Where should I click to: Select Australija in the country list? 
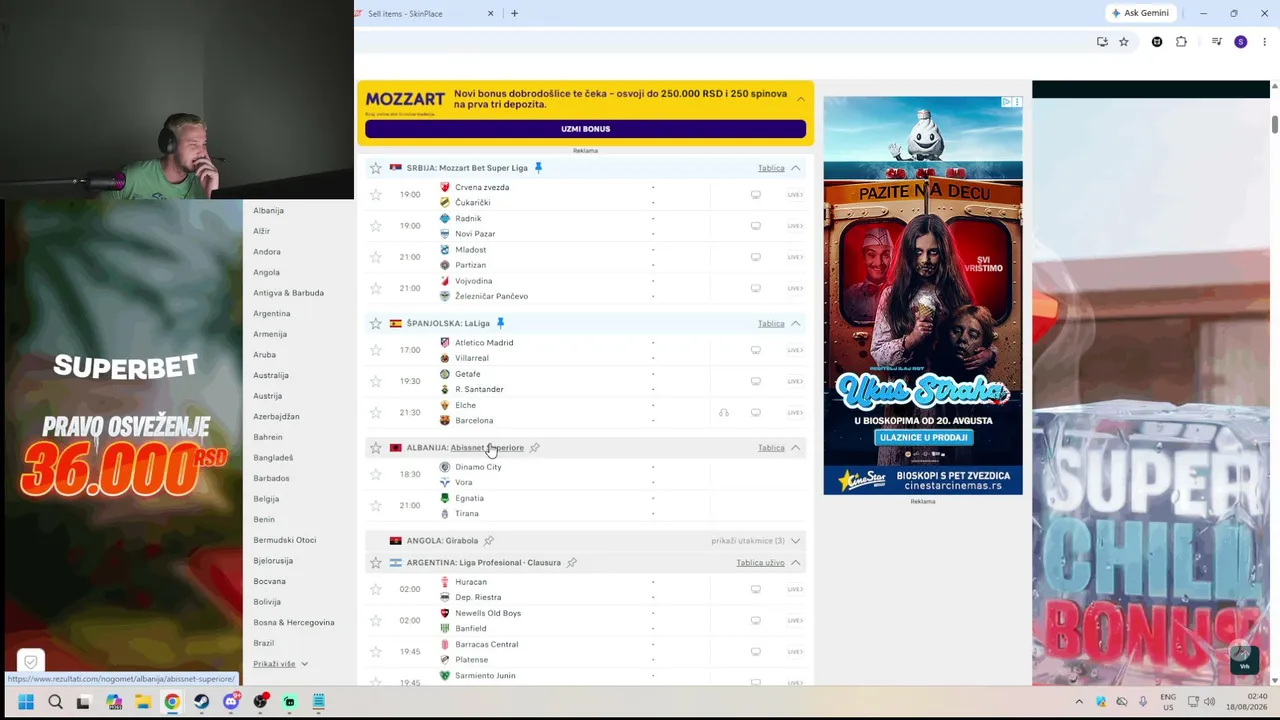[271, 375]
